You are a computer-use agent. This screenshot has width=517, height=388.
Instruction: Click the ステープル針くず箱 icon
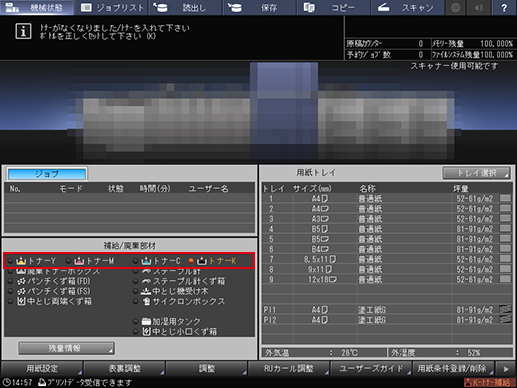pos(146,281)
